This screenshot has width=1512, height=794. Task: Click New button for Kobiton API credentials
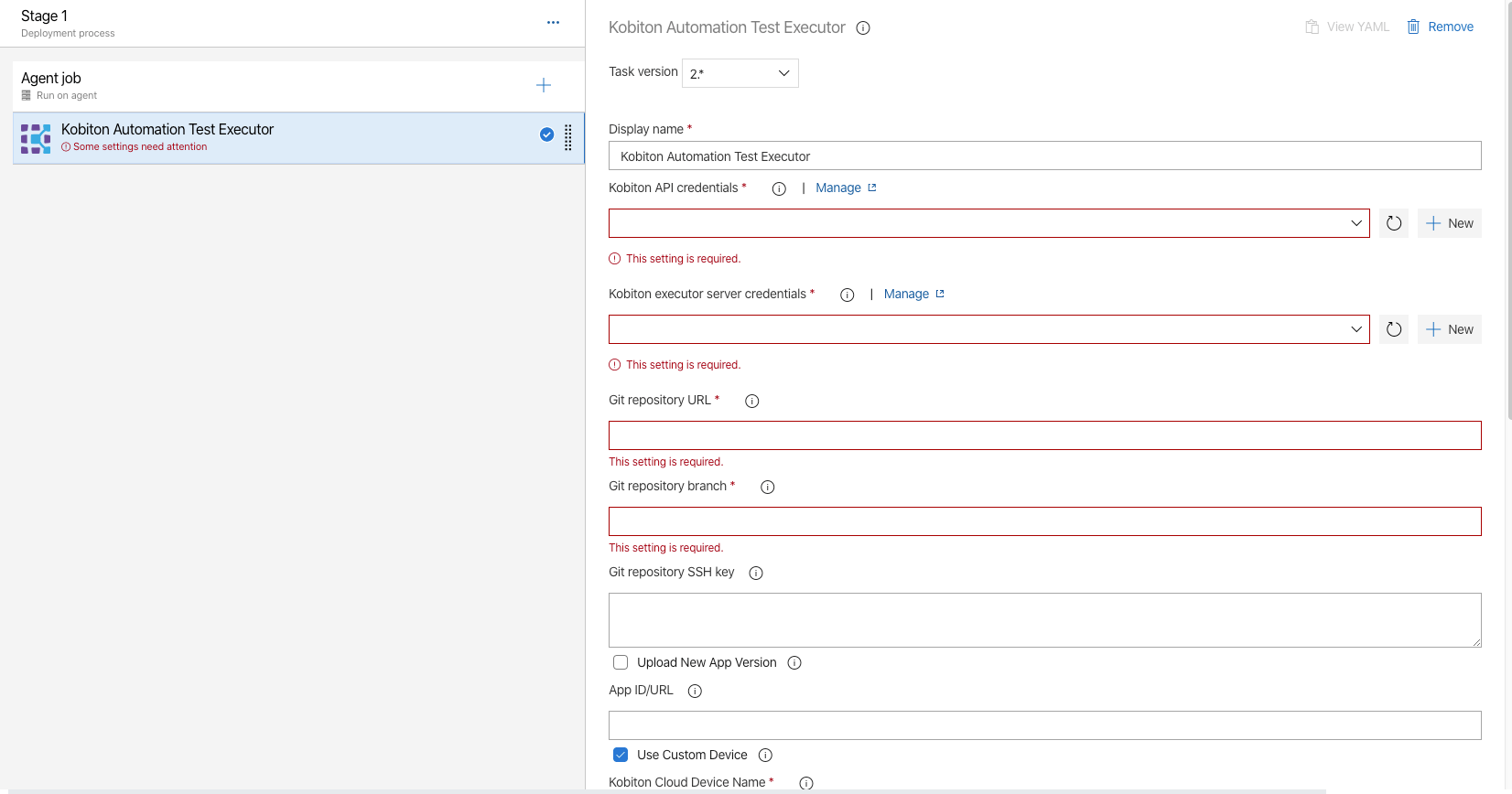coord(1450,223)
